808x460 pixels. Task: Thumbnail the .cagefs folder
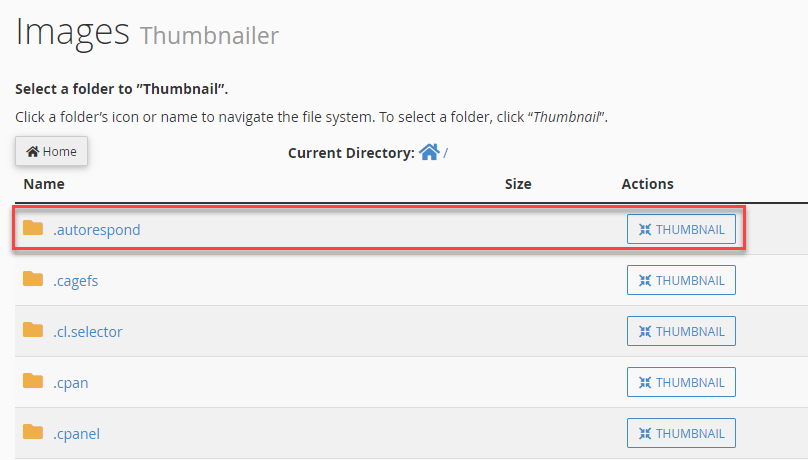pos(681,280)
